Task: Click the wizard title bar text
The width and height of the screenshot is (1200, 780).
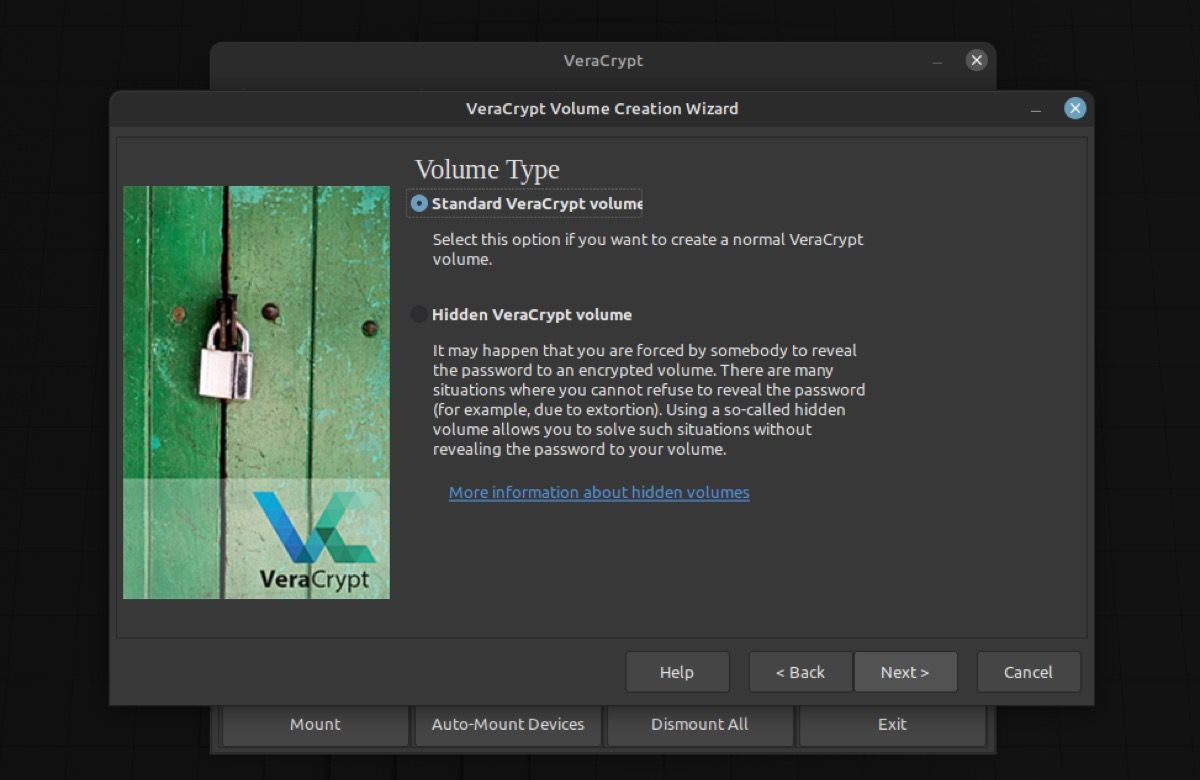Action: 602,108
